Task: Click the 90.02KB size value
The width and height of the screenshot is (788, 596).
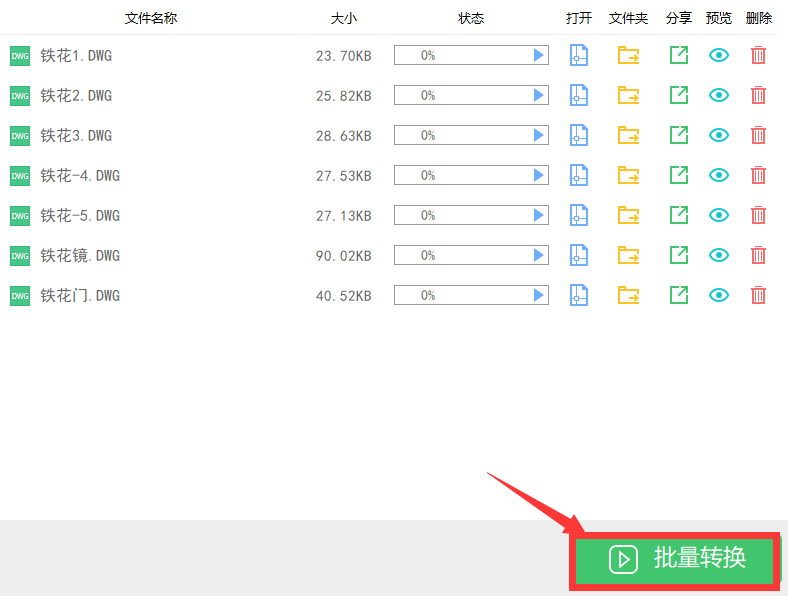Action: coord(344,256)
